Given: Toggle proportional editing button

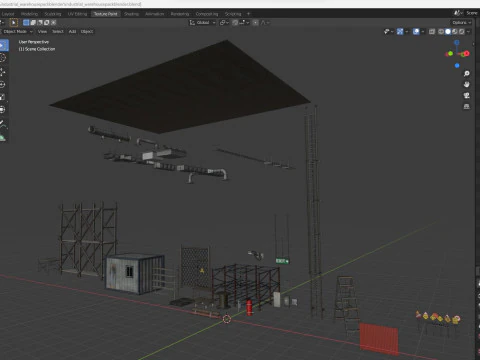Looking at the screenshot, I should point(255,23).
